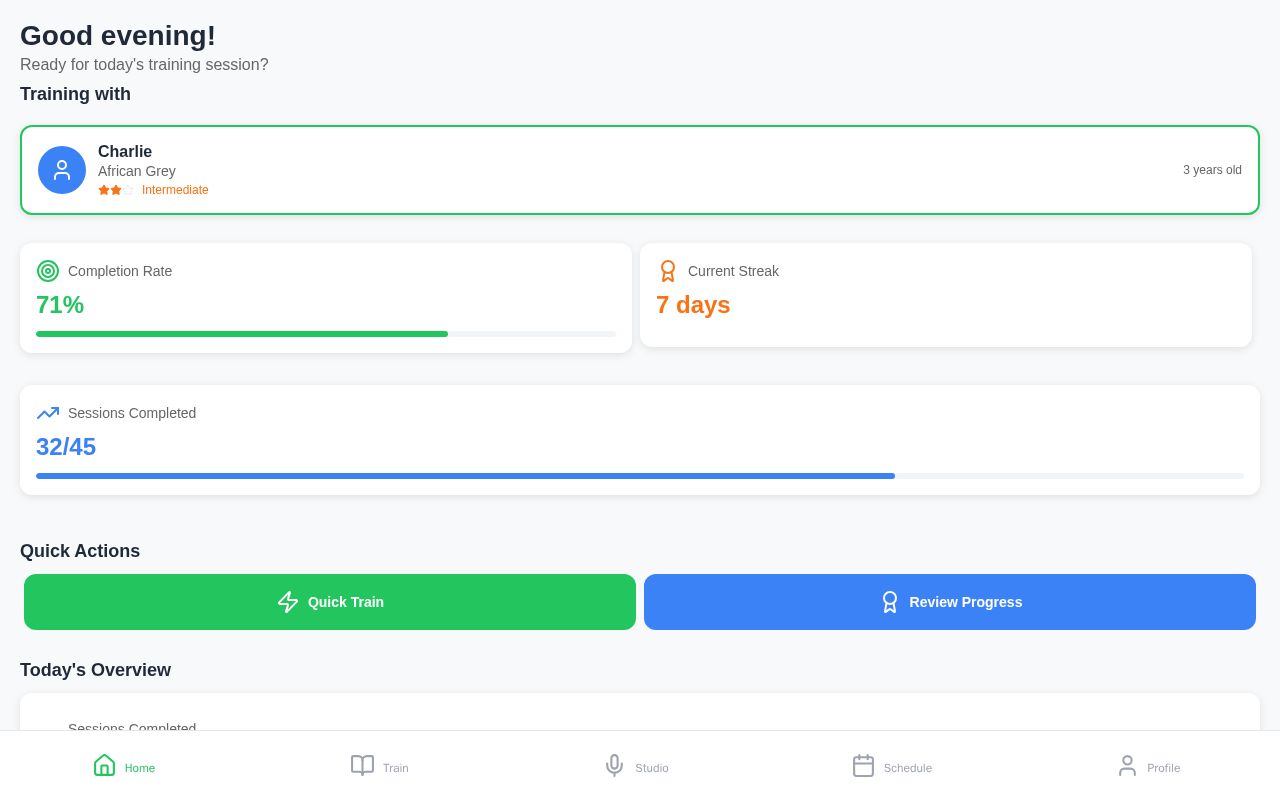Click the orange skill-level stars
The image size is (1280, 800).
116,190
